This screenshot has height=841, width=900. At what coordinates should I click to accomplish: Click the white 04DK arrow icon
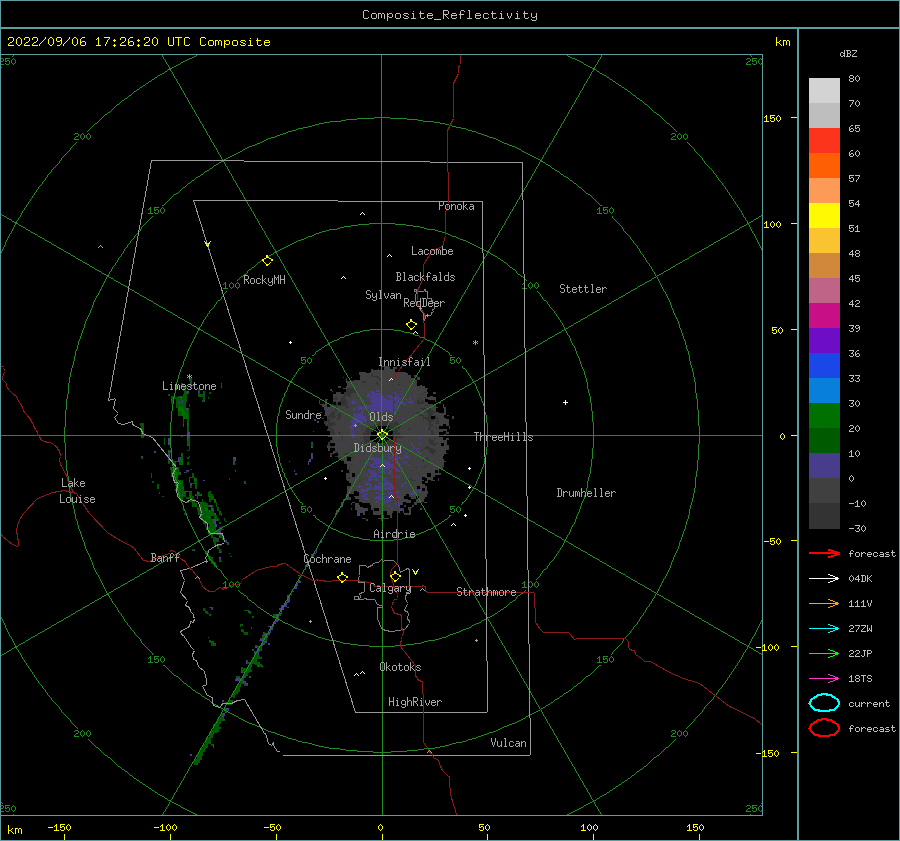[824, 578]
